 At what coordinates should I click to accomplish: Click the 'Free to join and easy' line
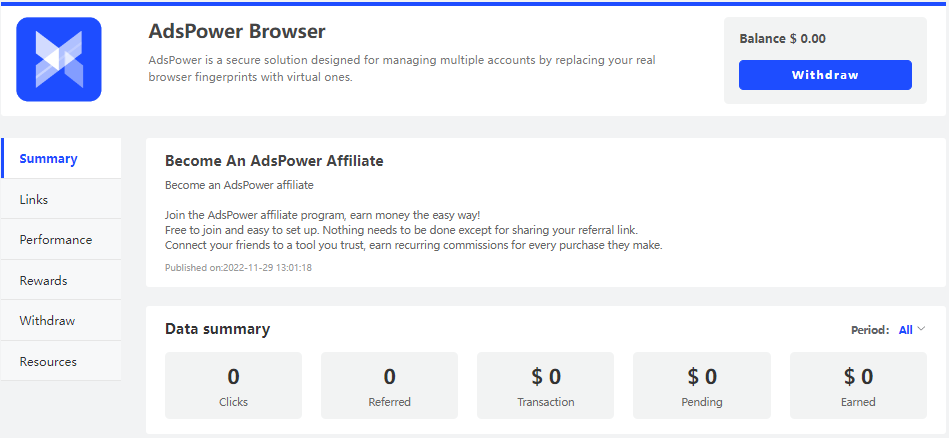402,230
